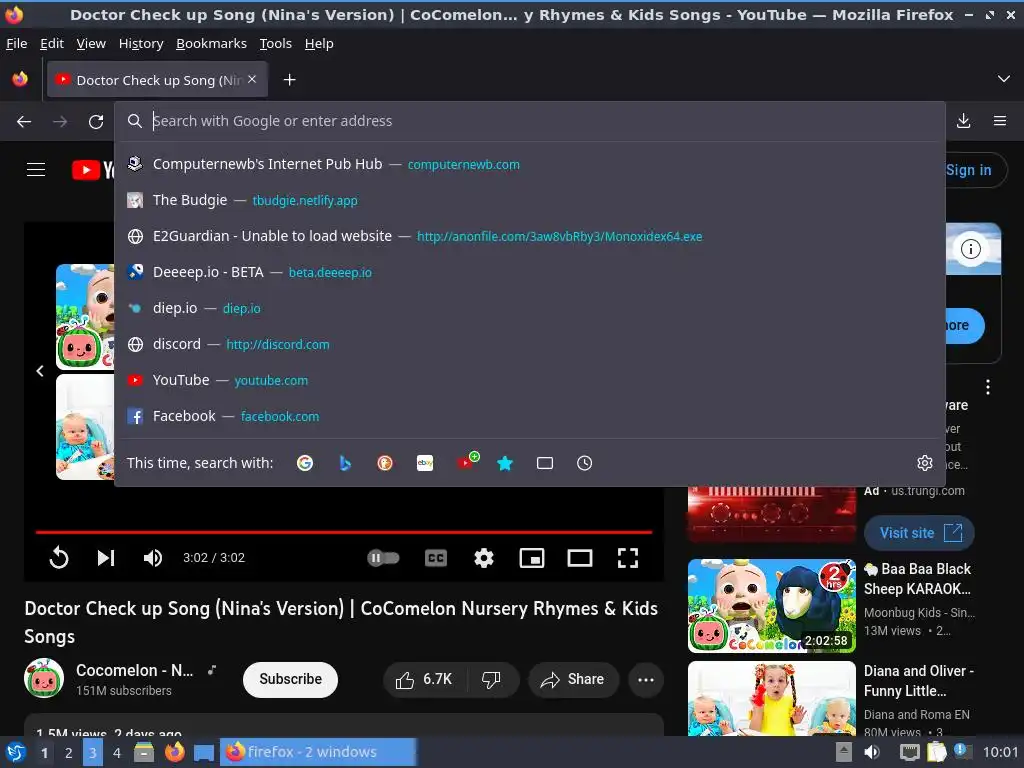
Task: Select the Facebook suggestion
Action: click(530, 415)
